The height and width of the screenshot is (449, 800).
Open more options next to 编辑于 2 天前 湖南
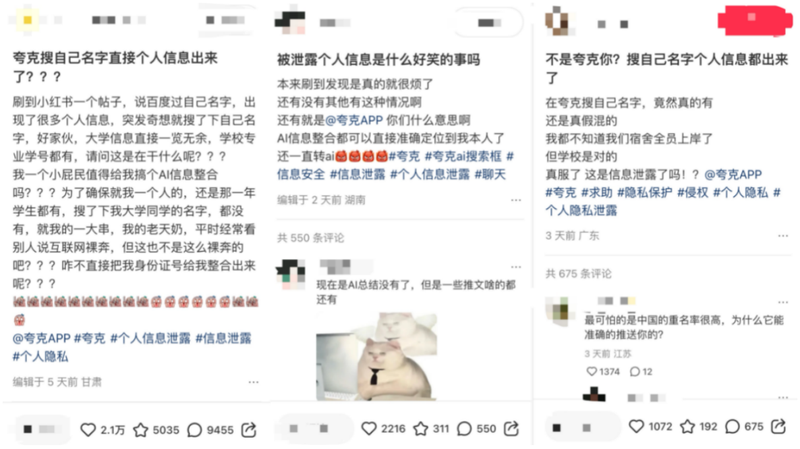[516, 199]
